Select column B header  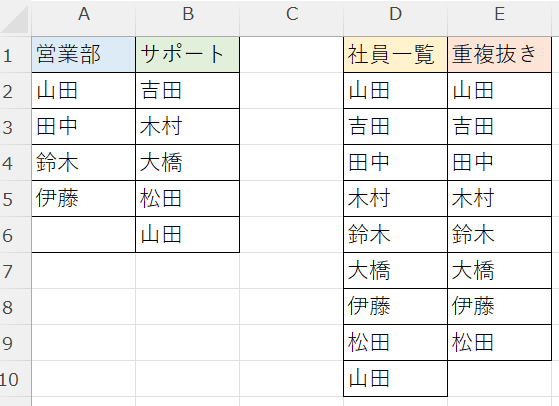[x=188, y=15]
